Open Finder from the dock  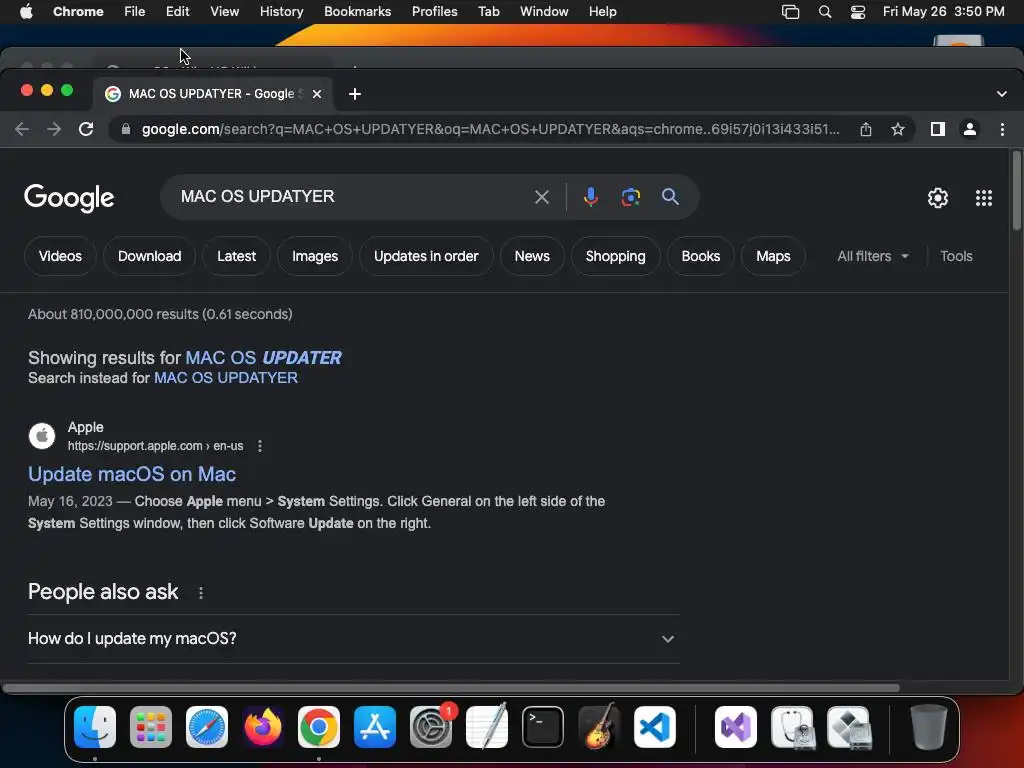[x=95, y=727]
